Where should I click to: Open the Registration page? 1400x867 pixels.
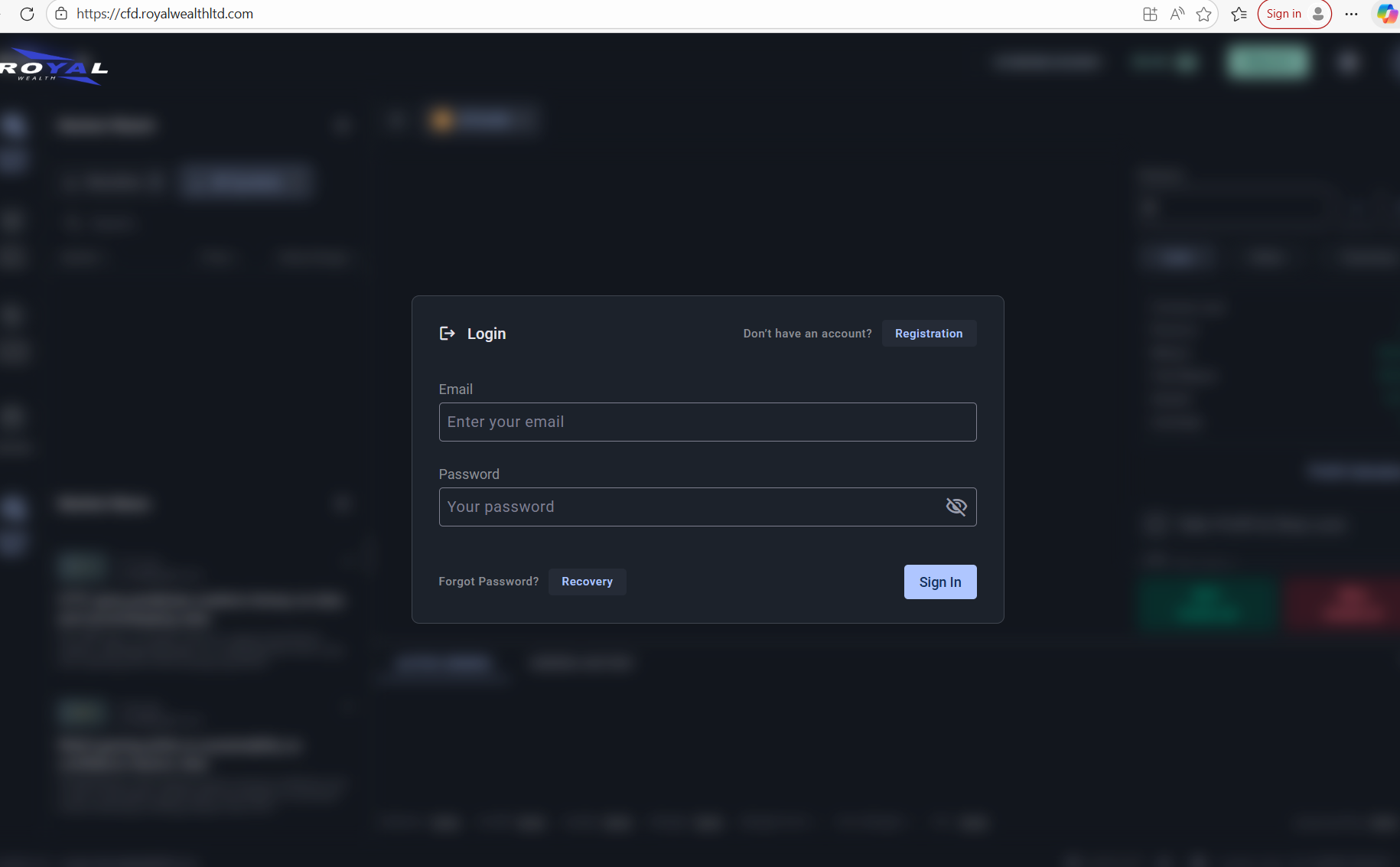[x=928, y=334]
